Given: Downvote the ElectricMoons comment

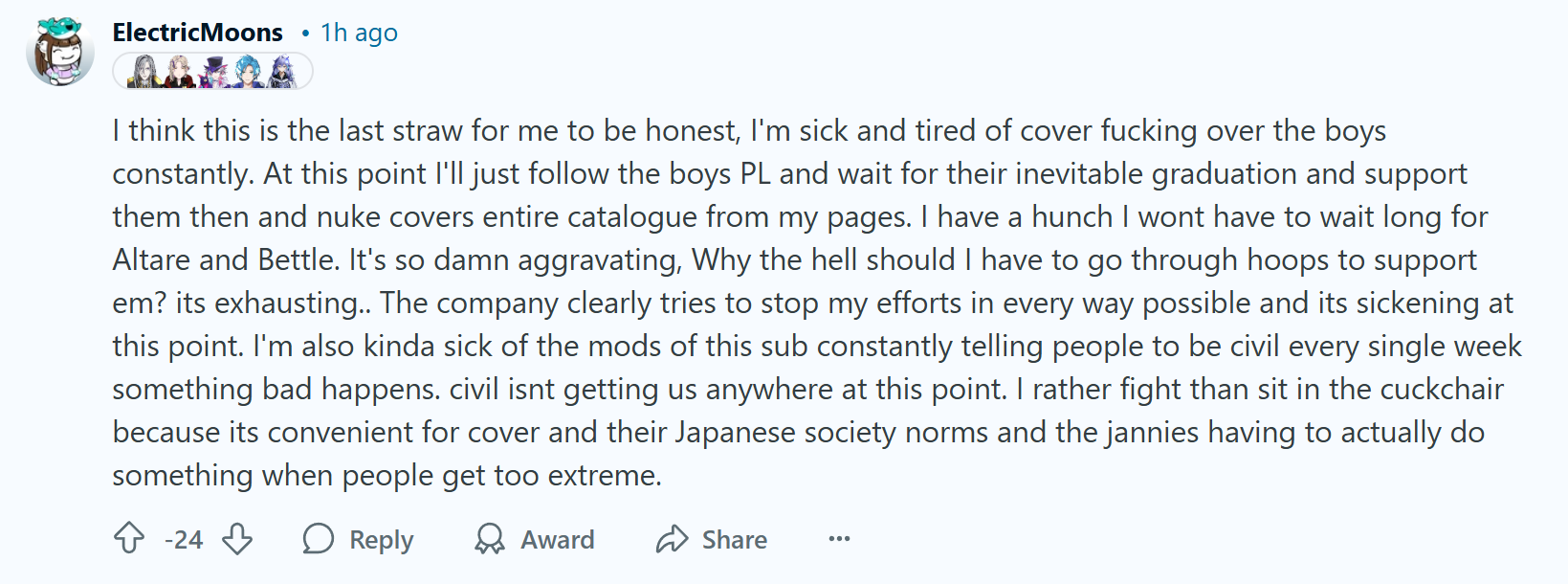Looking at the screenshot, I should tap(237, 539).
